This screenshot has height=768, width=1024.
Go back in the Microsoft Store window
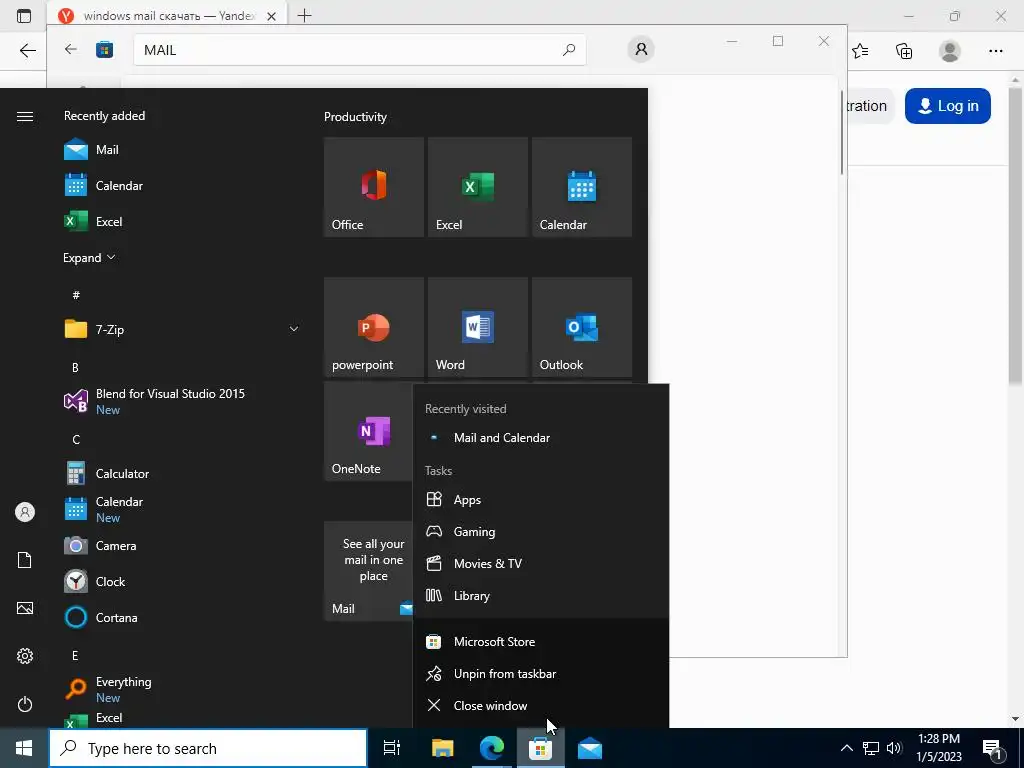pyautogui.click(x=71, y=50)
